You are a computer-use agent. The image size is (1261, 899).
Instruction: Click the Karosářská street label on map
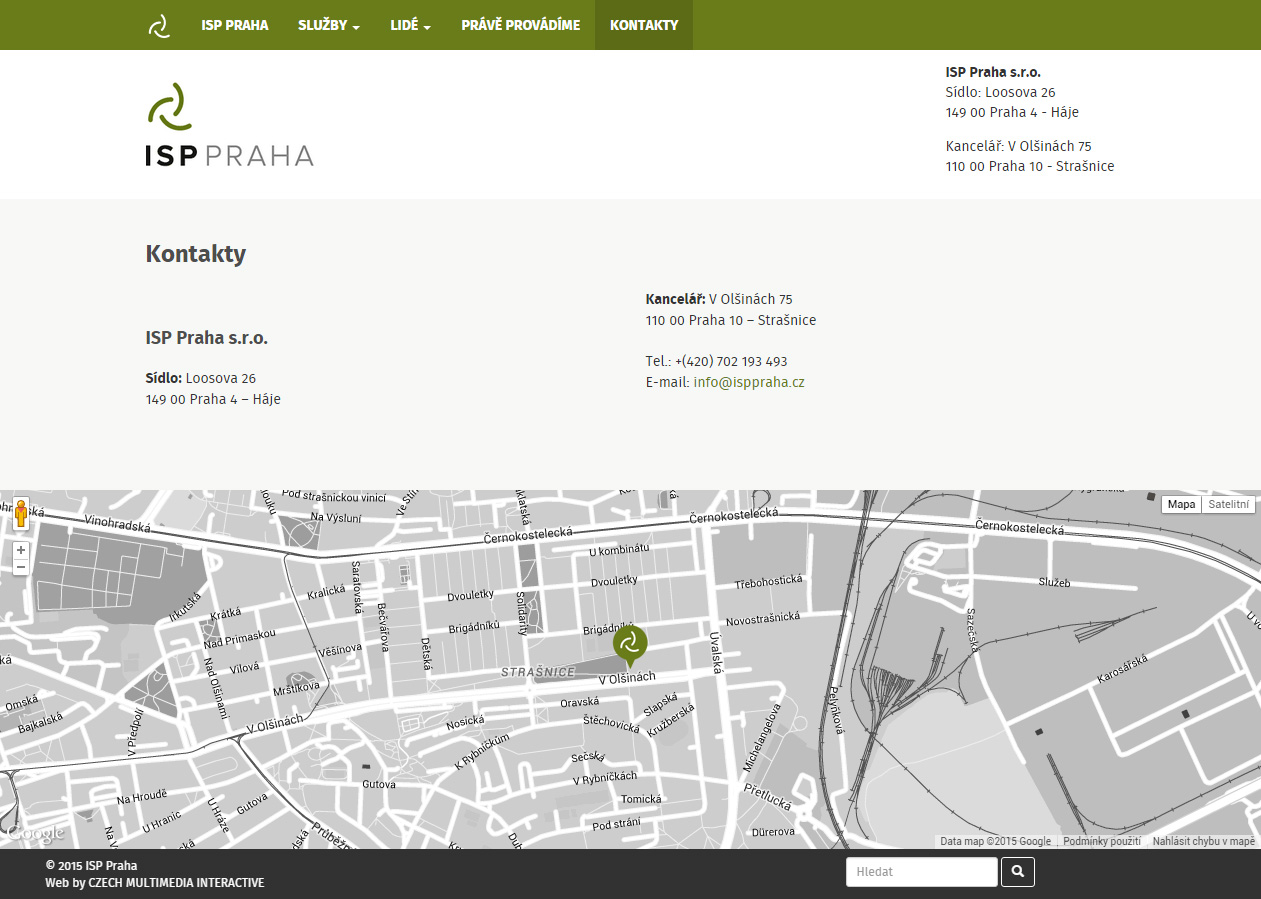coord(1123,667)
